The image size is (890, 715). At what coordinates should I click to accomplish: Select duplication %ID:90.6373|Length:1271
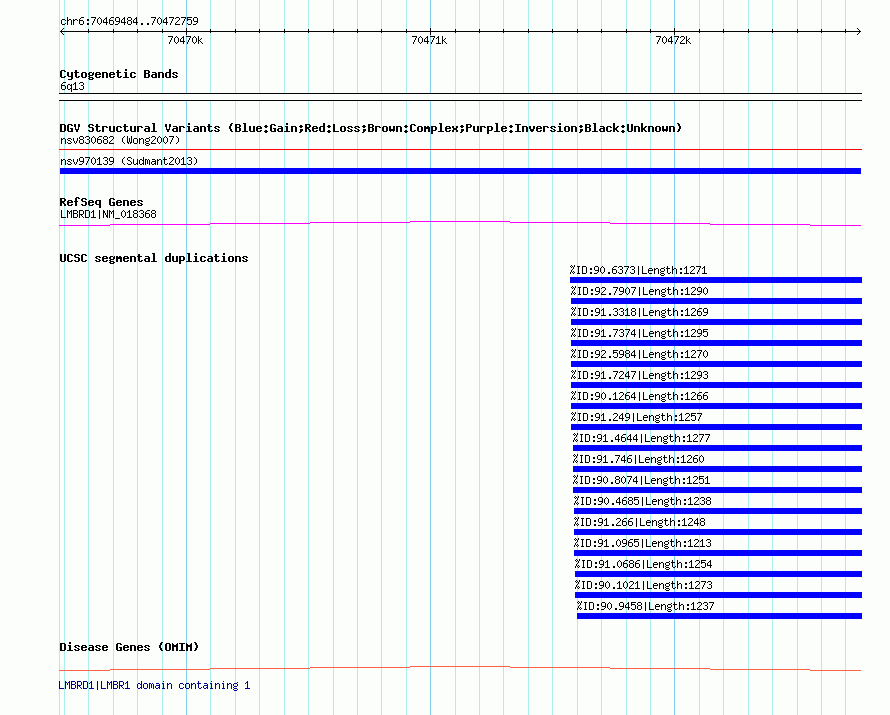639,270
